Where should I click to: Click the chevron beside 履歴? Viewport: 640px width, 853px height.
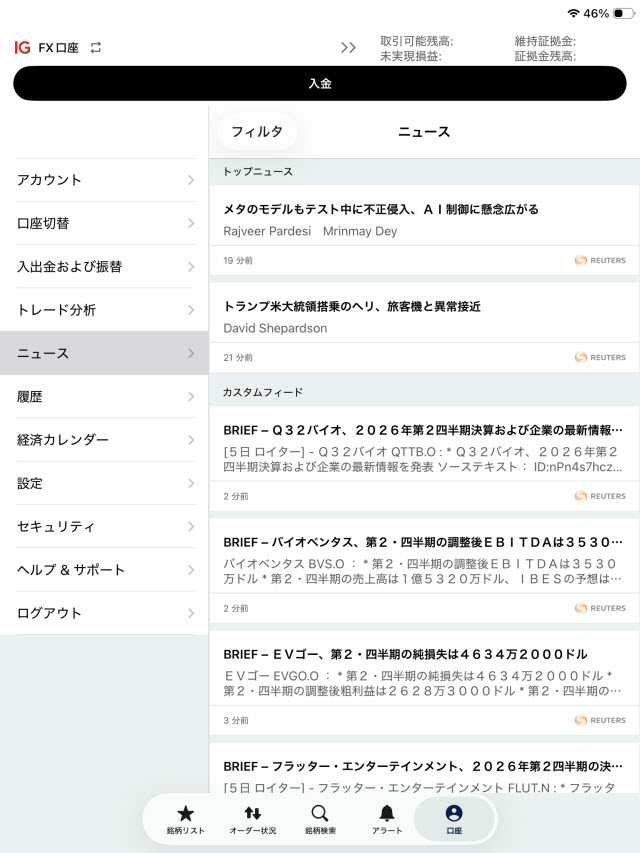[190, 397]
